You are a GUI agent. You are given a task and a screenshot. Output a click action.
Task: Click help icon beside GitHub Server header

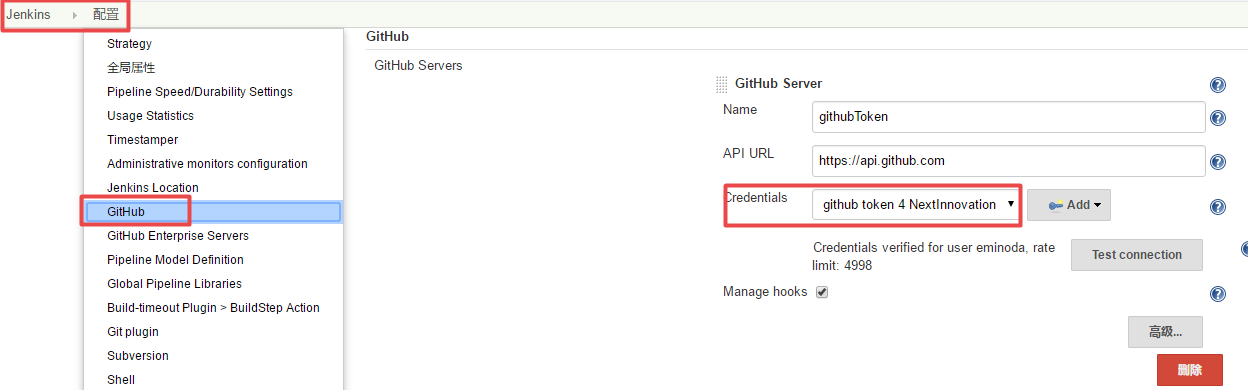tap(1217, 85)
